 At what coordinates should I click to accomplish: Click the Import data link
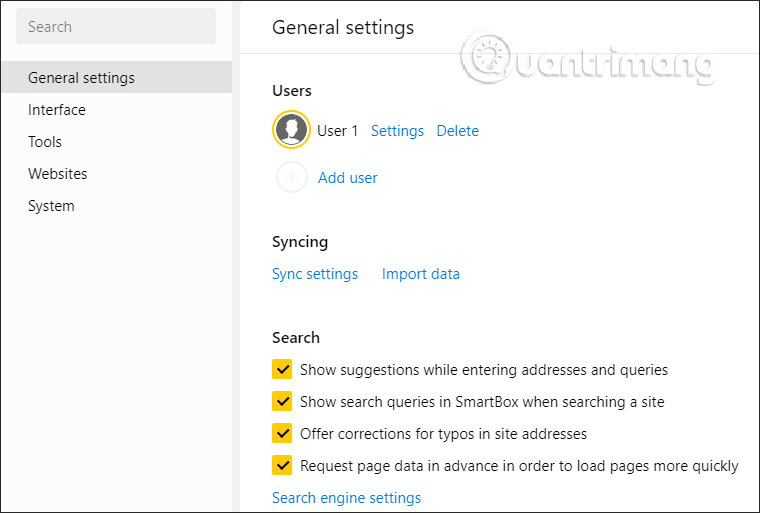point(420,274)
